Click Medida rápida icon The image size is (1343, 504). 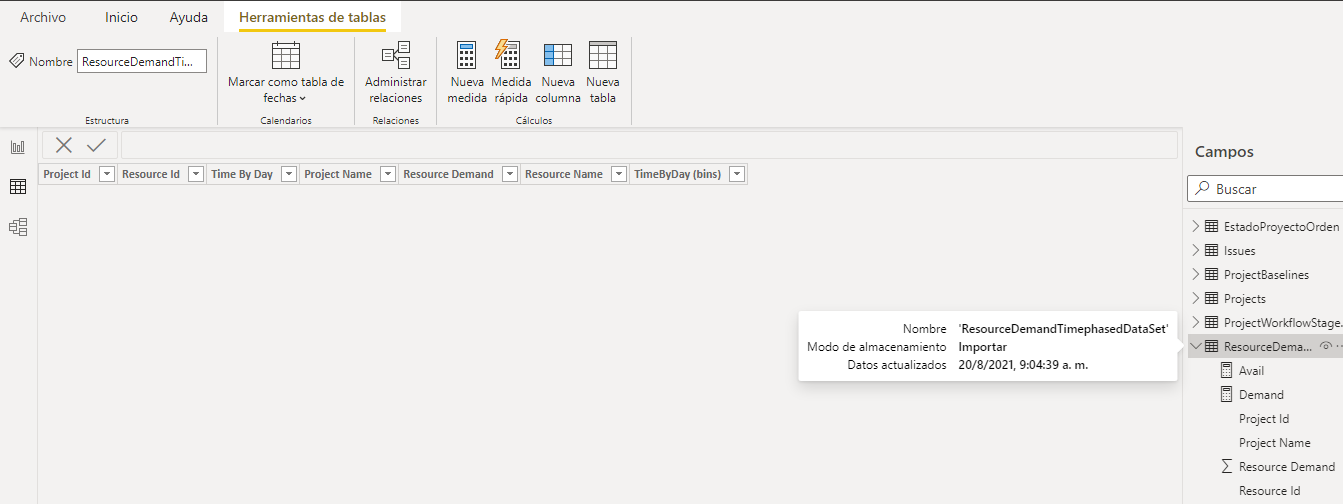pos(508,55)
